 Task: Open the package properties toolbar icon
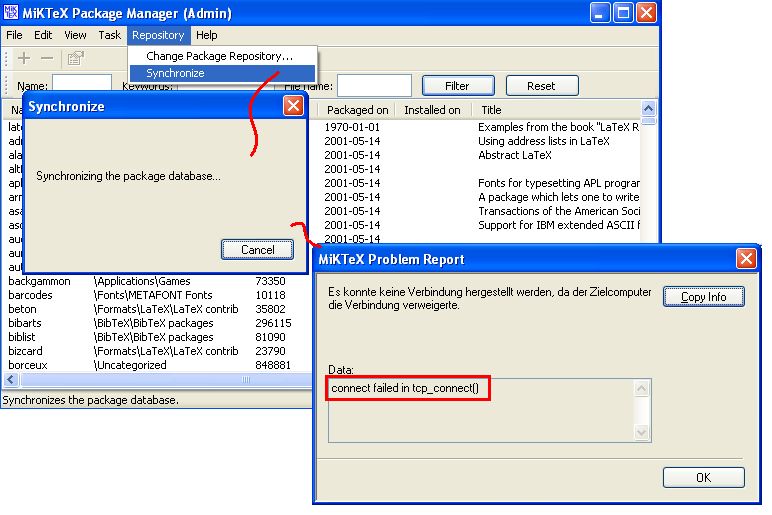click(x=75, y=58)
